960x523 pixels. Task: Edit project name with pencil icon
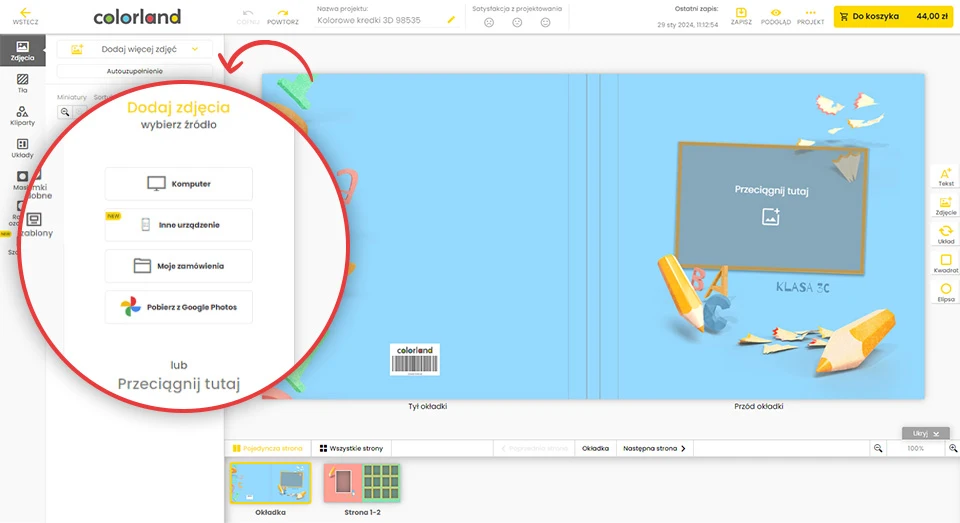click(451, 20)
